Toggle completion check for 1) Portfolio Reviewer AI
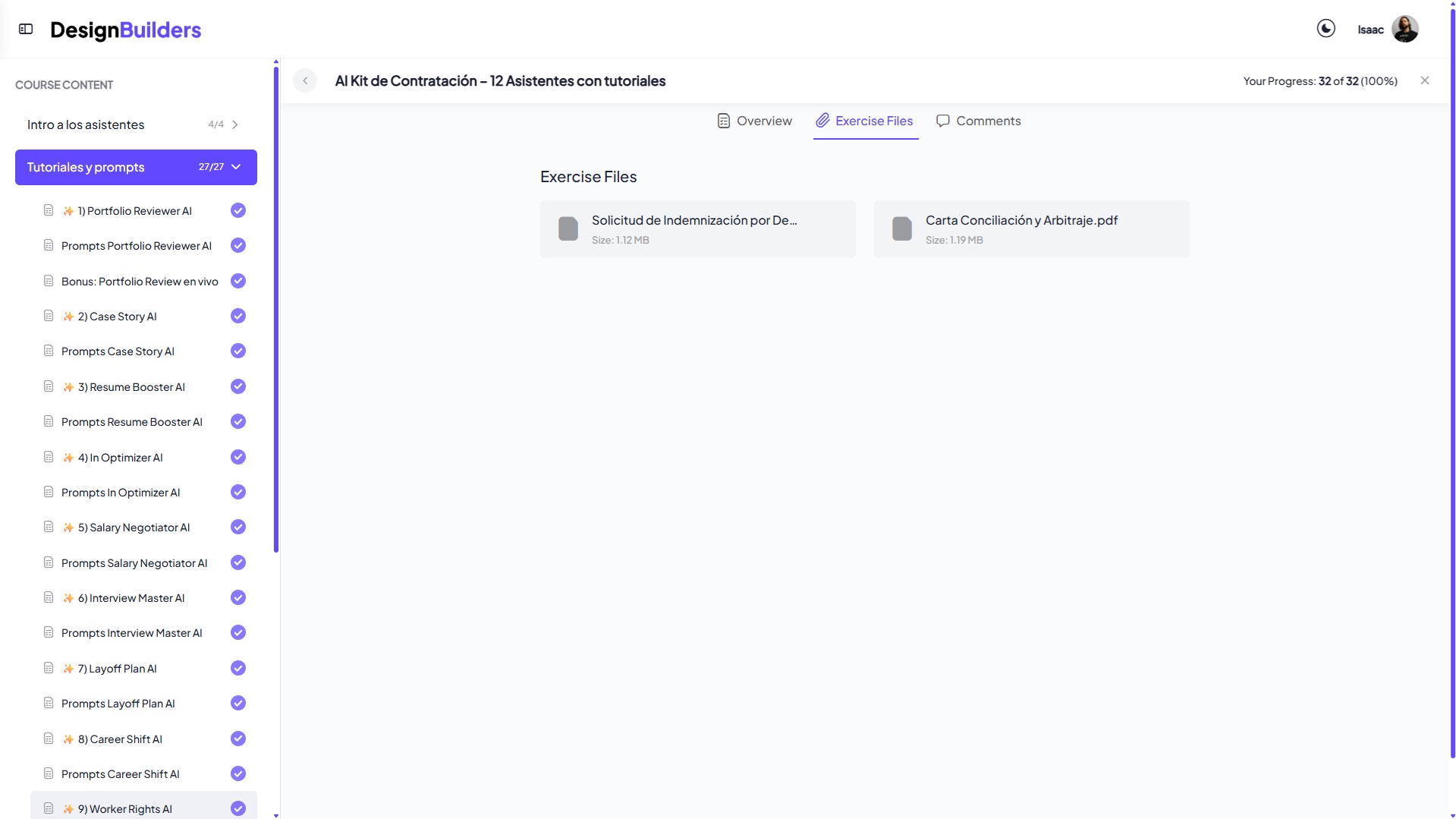The width and height of the screenshot is (1456, 819). (238, 210)
